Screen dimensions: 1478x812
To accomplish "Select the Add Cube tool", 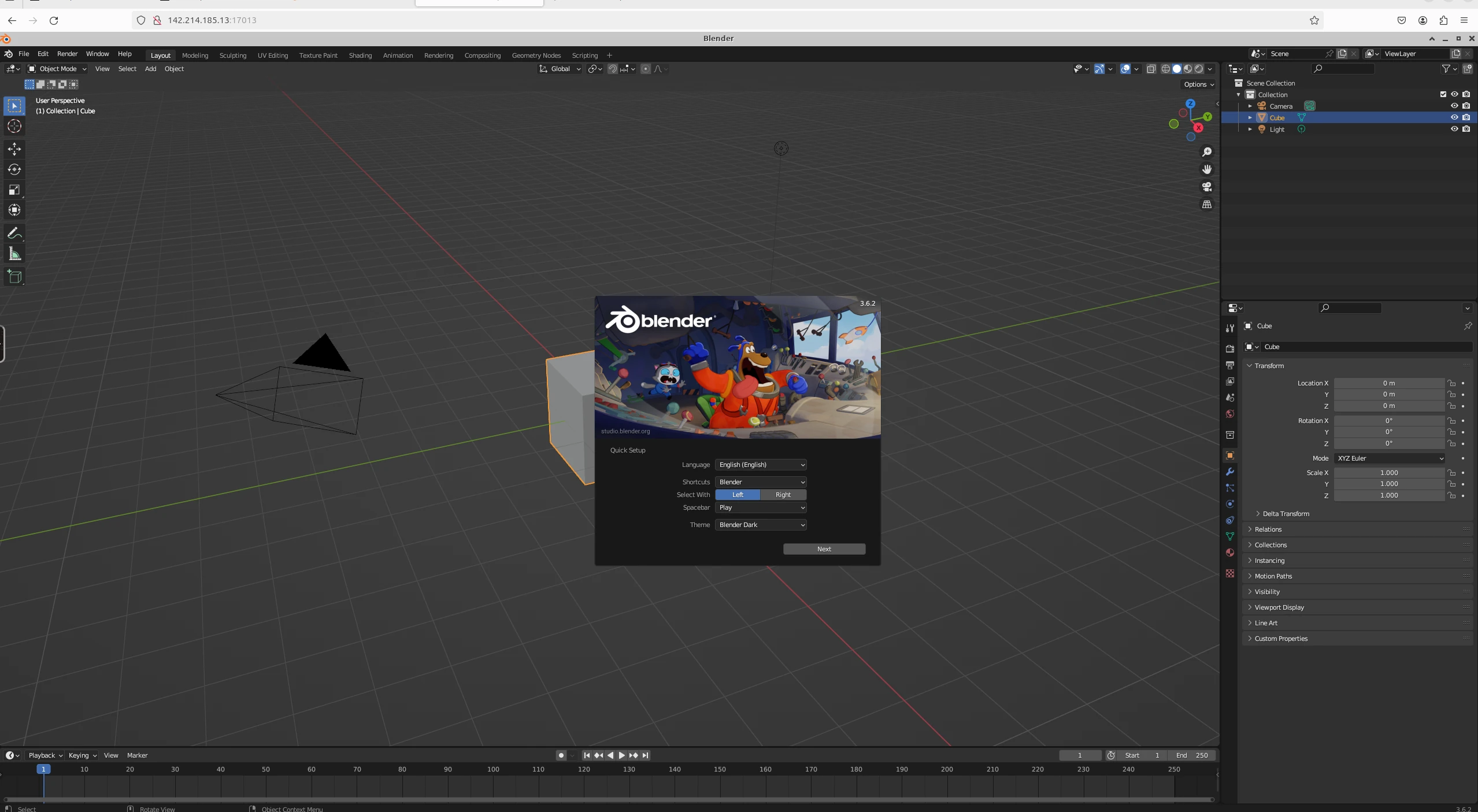I will pos(14,277).
